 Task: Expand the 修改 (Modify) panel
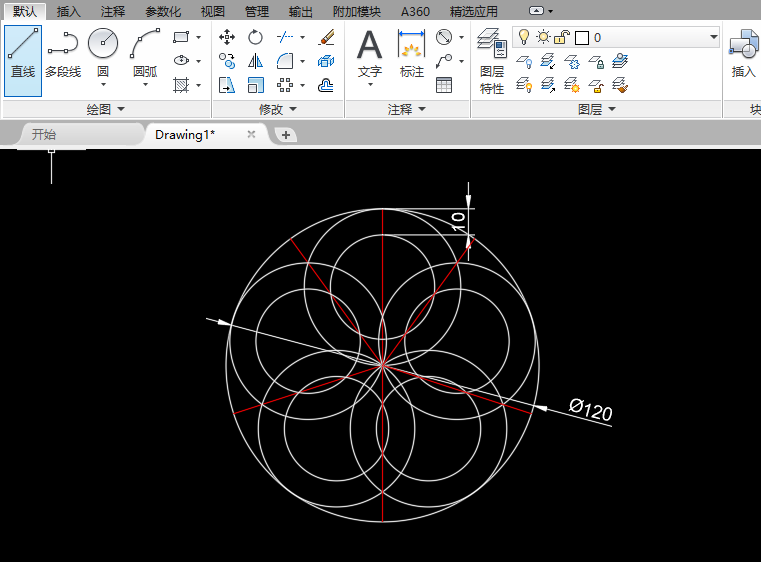pyautogui.click(x=277, y=109)
